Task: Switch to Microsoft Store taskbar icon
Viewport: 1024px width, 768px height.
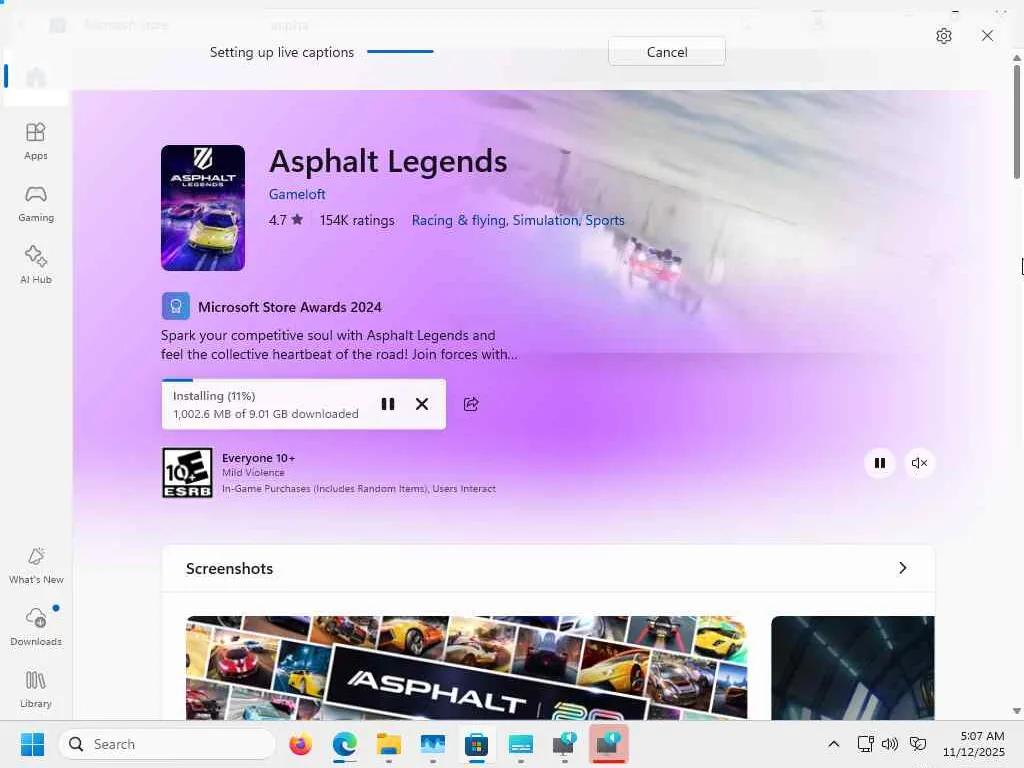Action: 476,744
